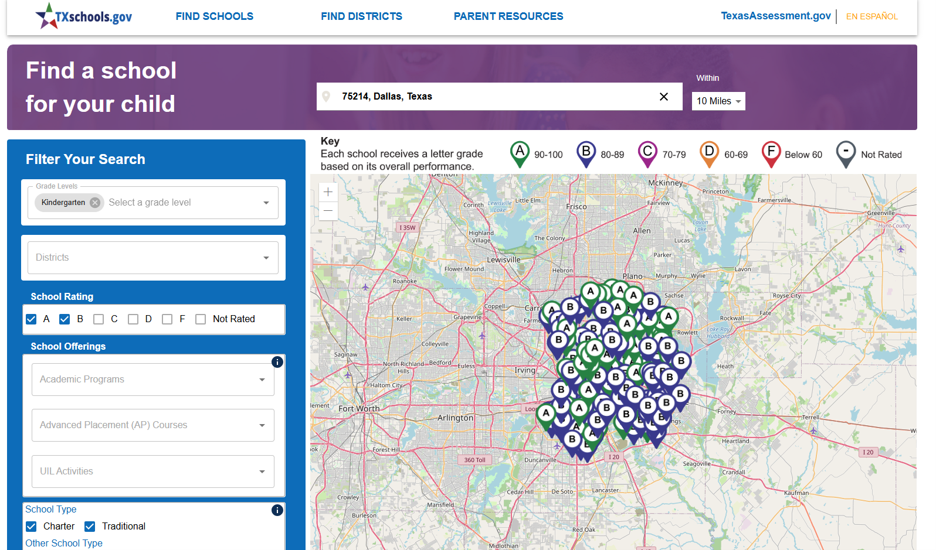Clear the location search with X icon
This screenshot has width=936, height=550.
[x=663, y=97]
